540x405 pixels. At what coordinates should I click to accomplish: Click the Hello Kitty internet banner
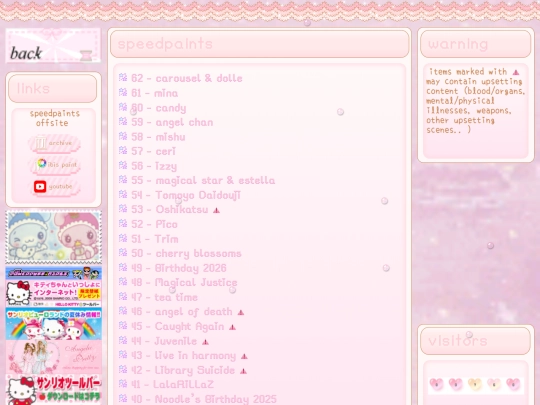click(53, 293)
